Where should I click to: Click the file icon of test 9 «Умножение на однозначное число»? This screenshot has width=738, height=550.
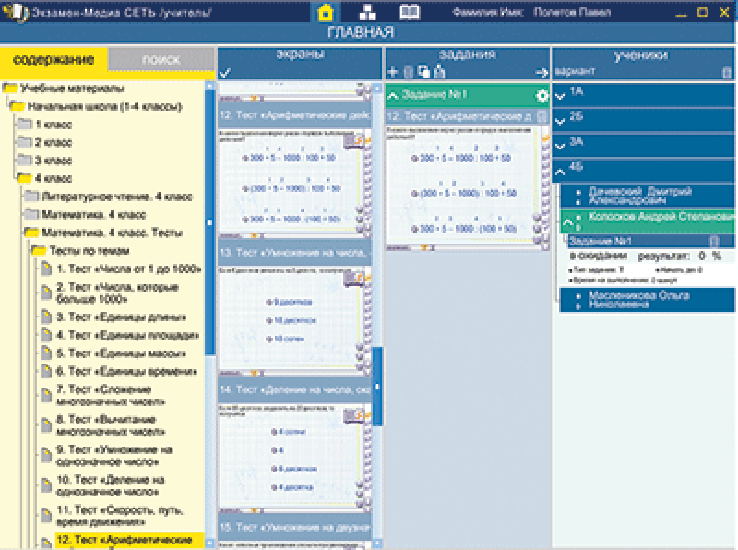click(x=46, y=455)
